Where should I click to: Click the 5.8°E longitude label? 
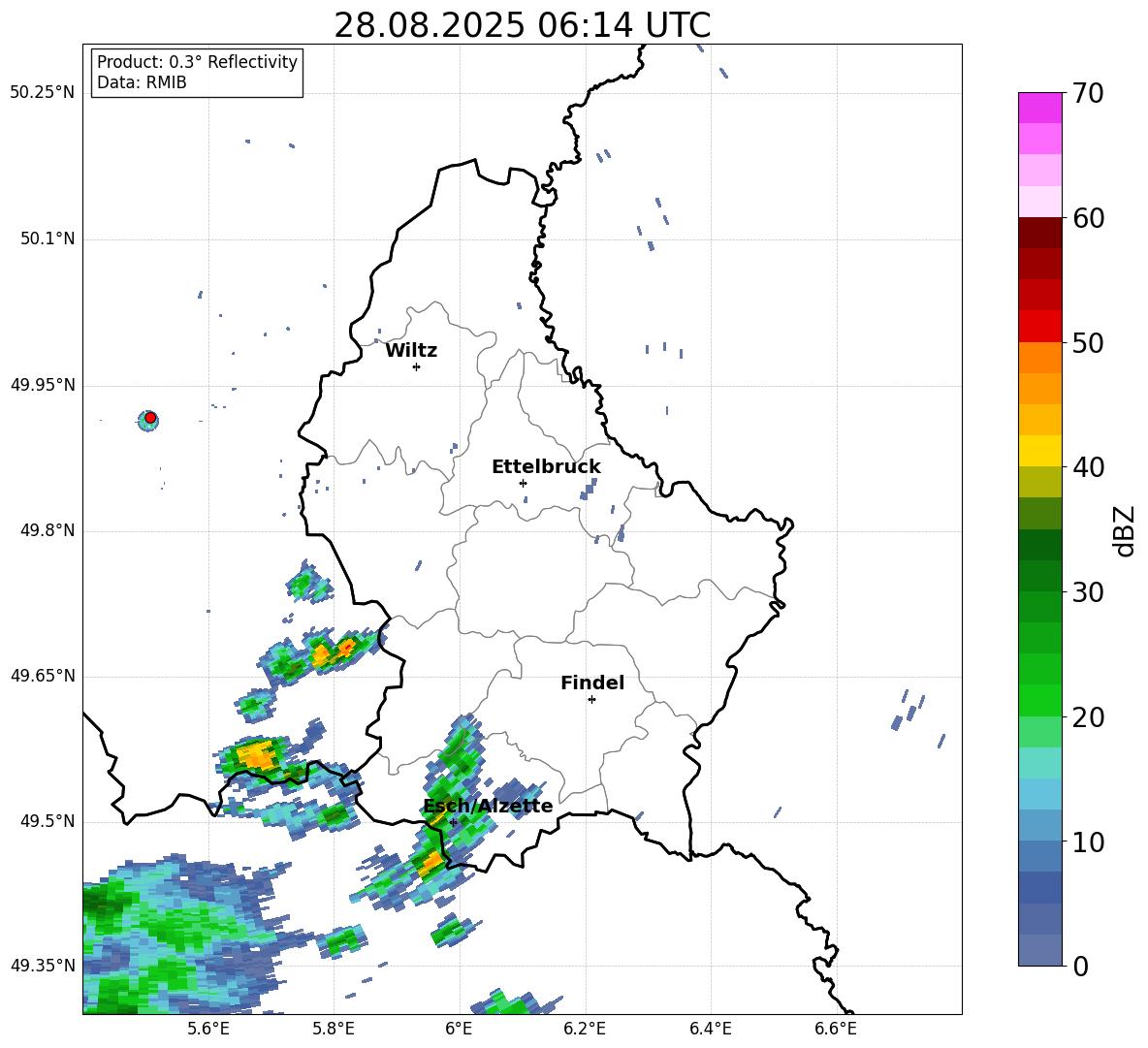[x=334, y=1029]
